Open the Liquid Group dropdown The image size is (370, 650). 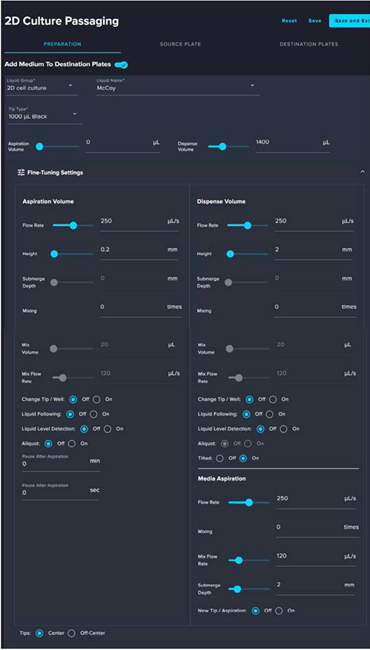coord(42,86)
